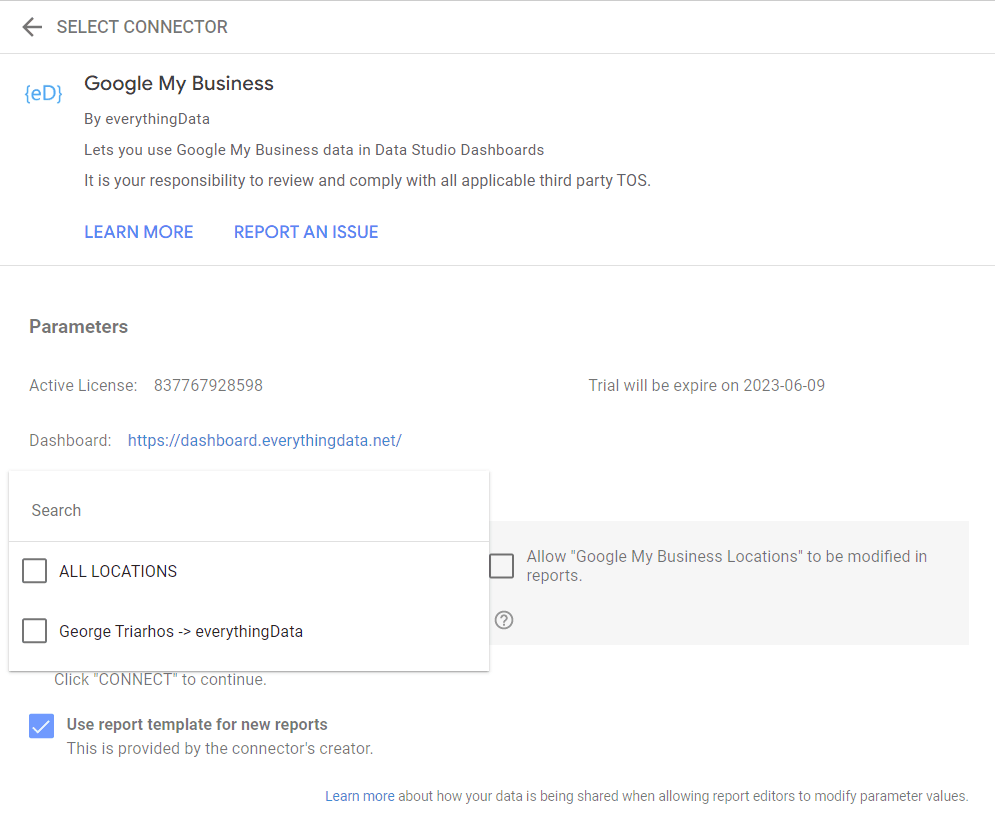995x830 pixels.
Task: Click the Parameters section heading
Action: point(79,326)
